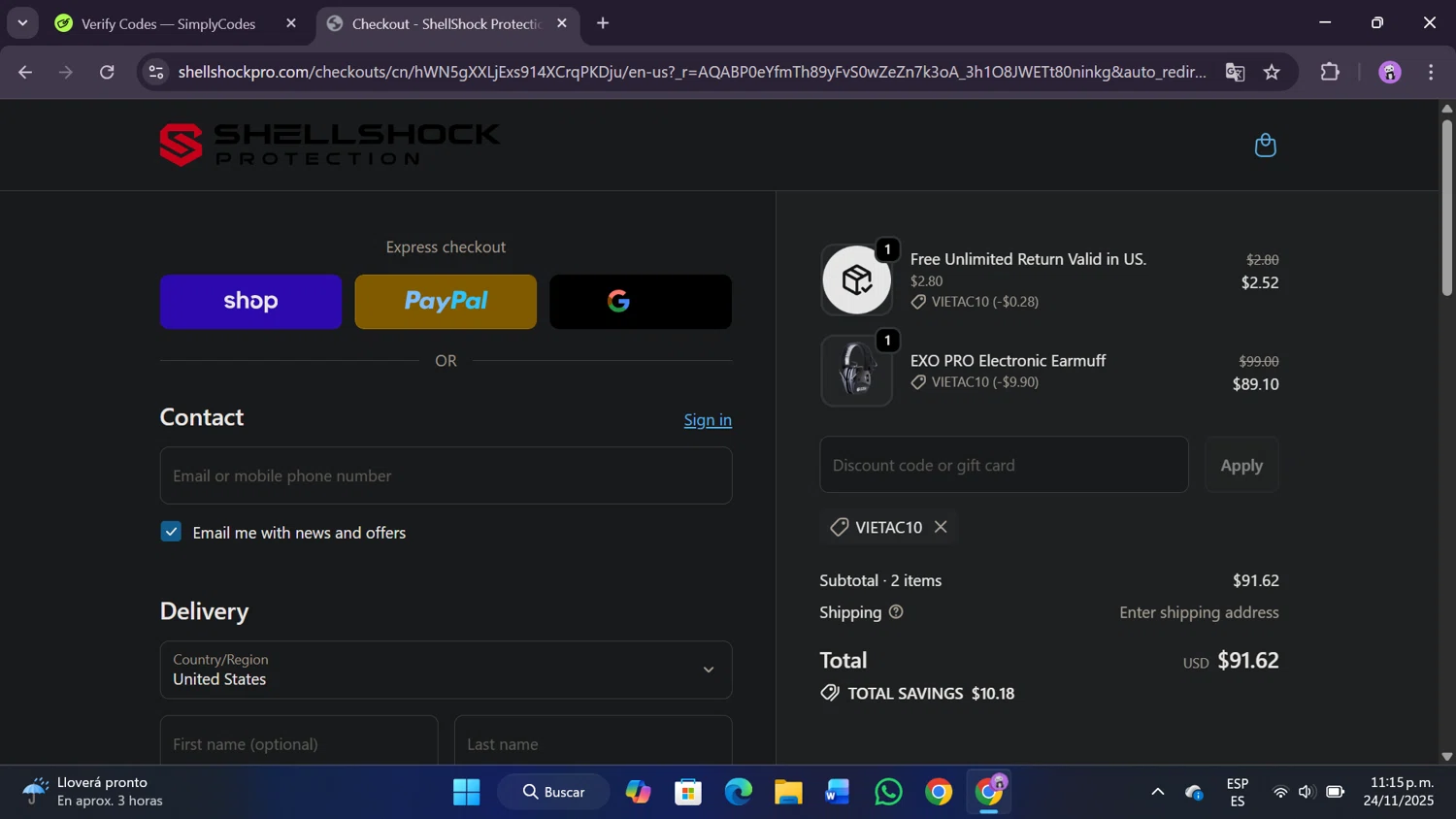Focus the Email or mobile phone field

[446, 475]
